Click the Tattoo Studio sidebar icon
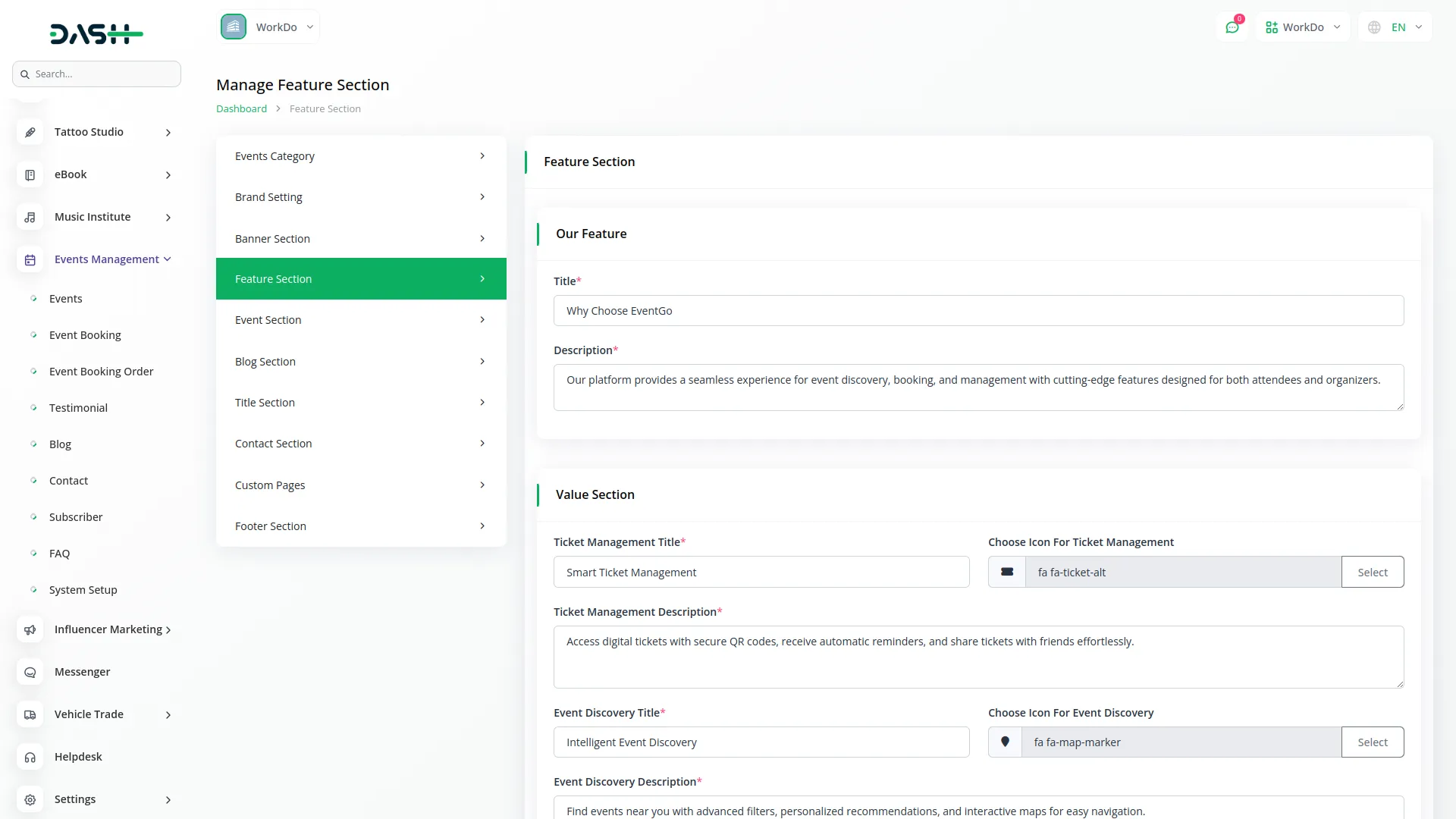Screen dimensions: 1456x819 [x=30, y=132]
